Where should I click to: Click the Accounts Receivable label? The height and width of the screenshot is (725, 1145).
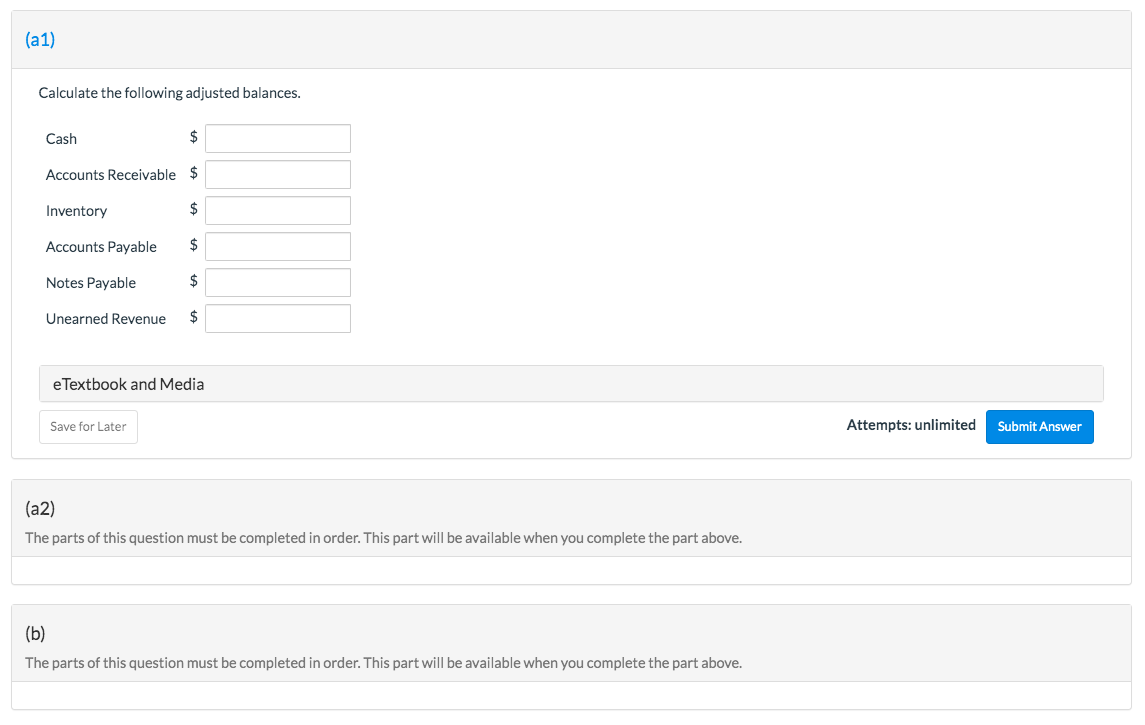[x=111, y=174]
